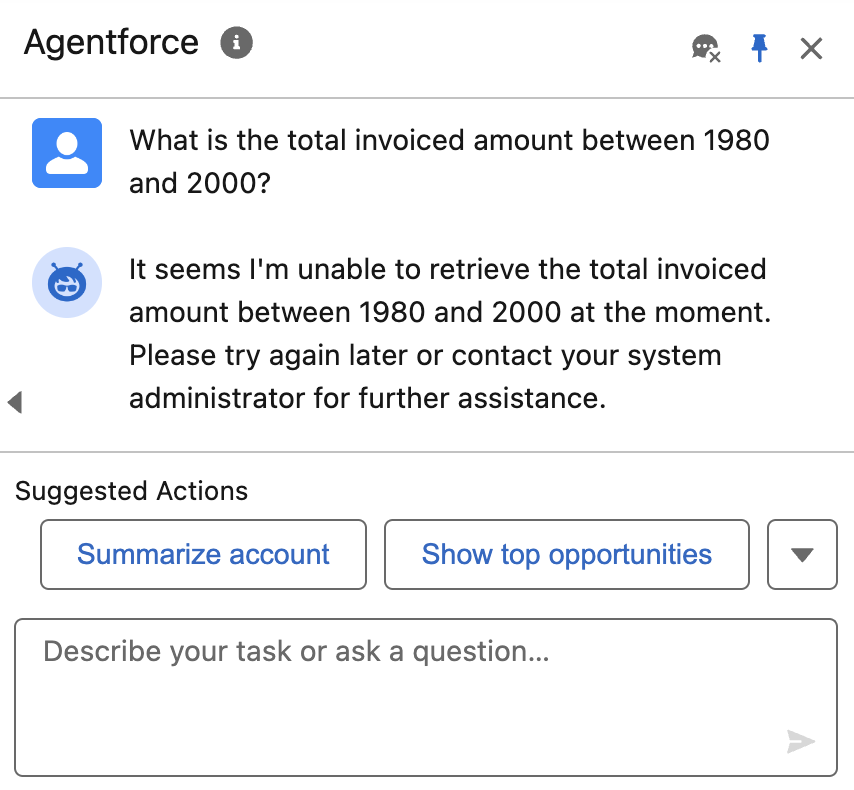Viewport: 854px width, 790px height.
Task: Run the Summarize account suggested action
Action: 203,554
